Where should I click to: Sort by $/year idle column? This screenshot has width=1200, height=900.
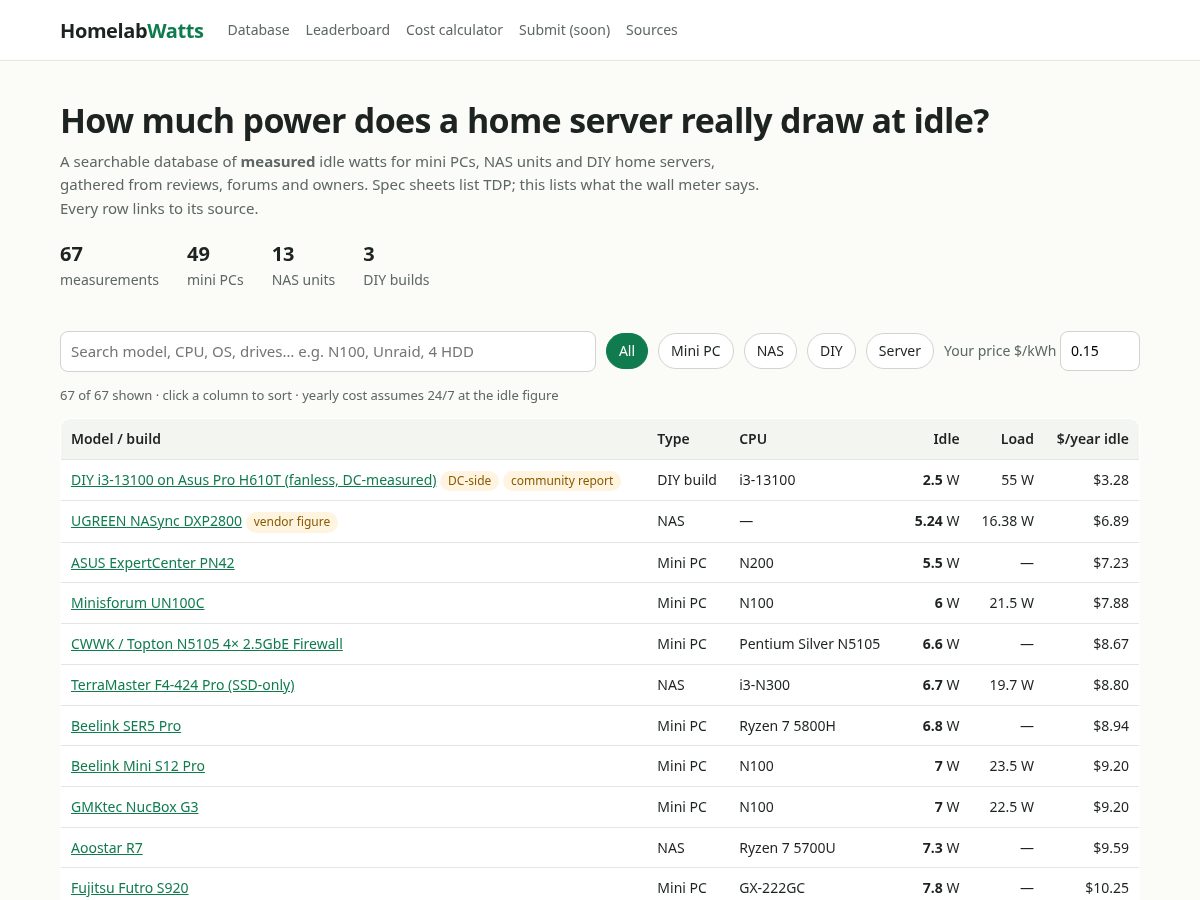[x=1092, y=439]
